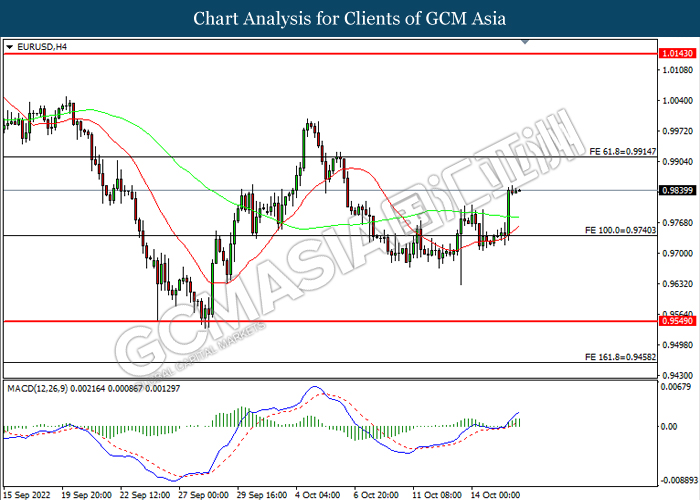Click the 22 Sep 12:00 time label
The width and height of the screenshot is (700, 500).
(x=145, y=495)
